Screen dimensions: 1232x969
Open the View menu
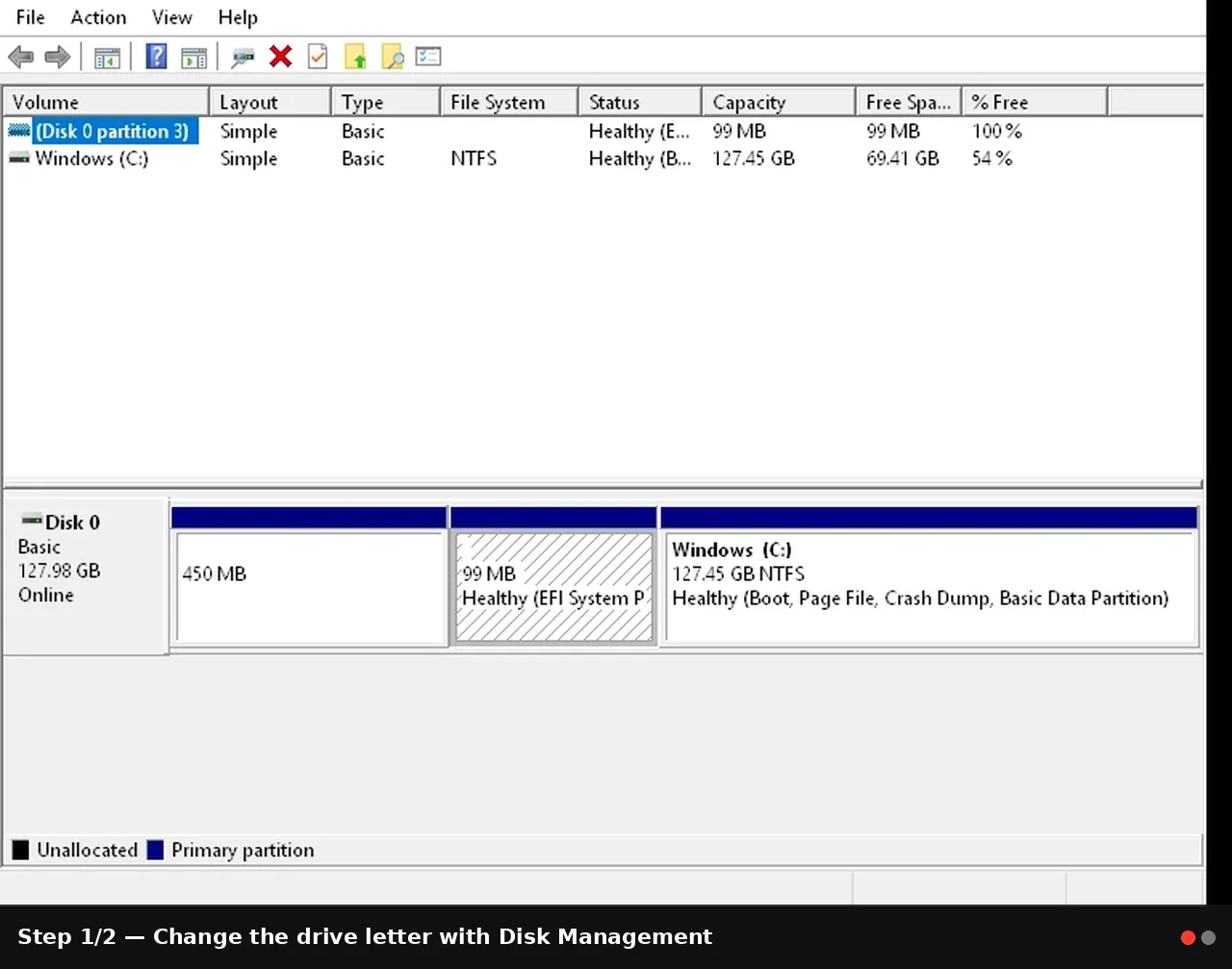(172, 17)
